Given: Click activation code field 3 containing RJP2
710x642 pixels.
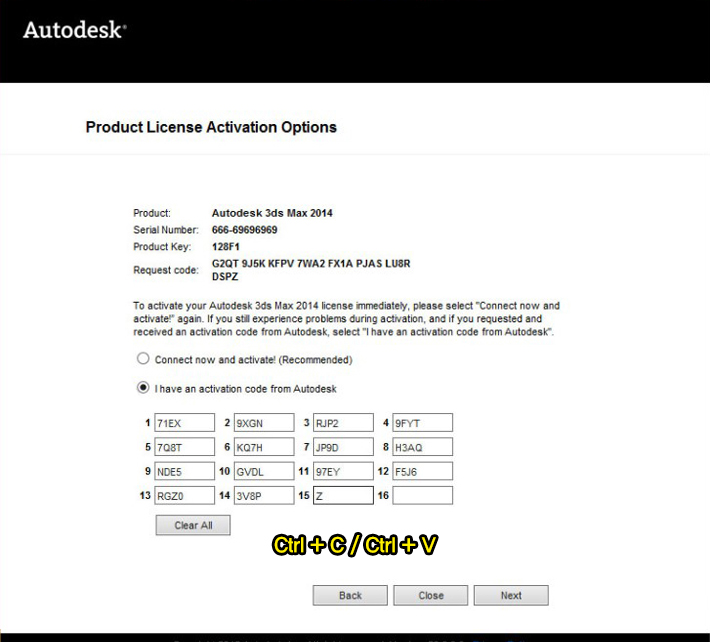Looking at the screenshot, I should [343, 423].
